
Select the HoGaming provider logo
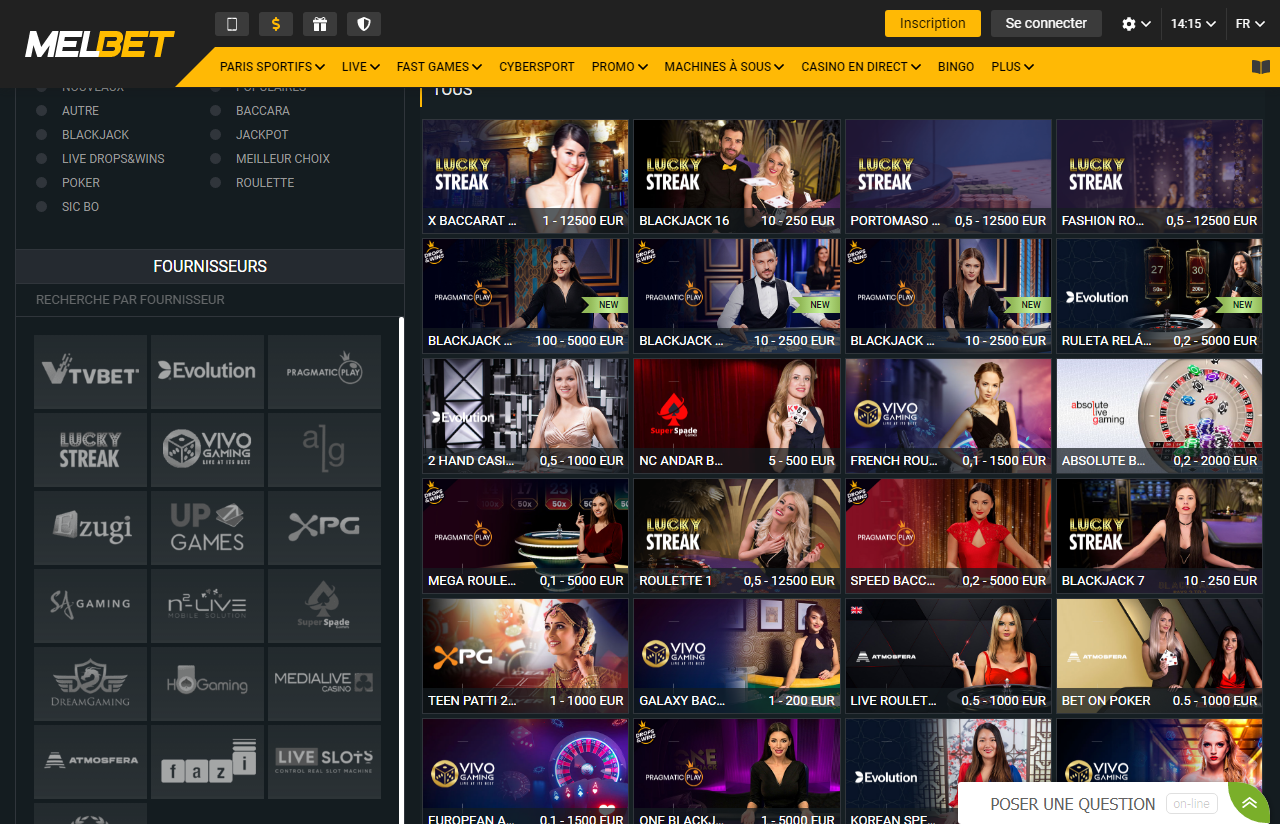point(207,684)
